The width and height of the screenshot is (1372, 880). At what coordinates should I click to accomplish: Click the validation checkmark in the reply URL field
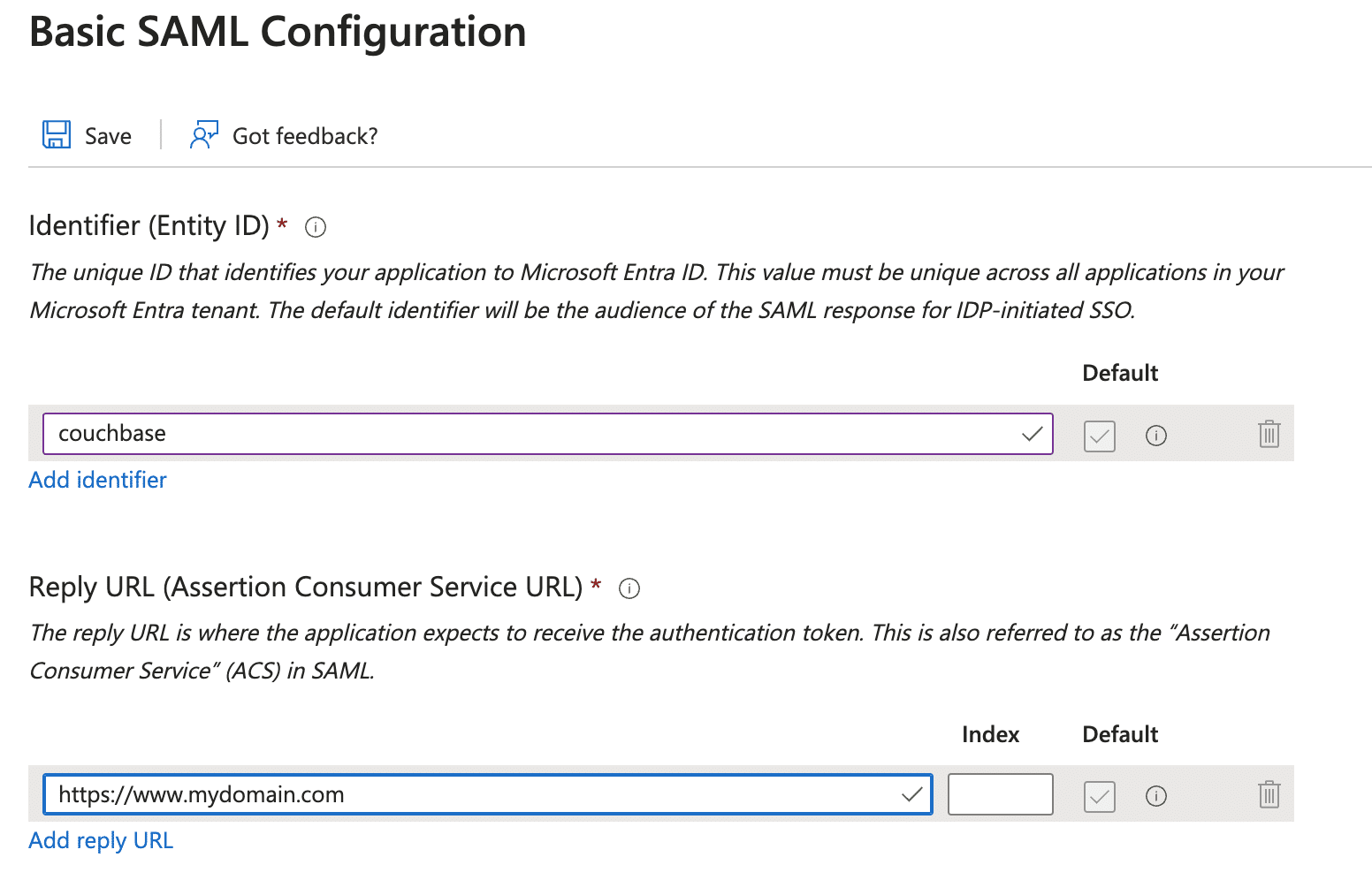pos(911,794)
